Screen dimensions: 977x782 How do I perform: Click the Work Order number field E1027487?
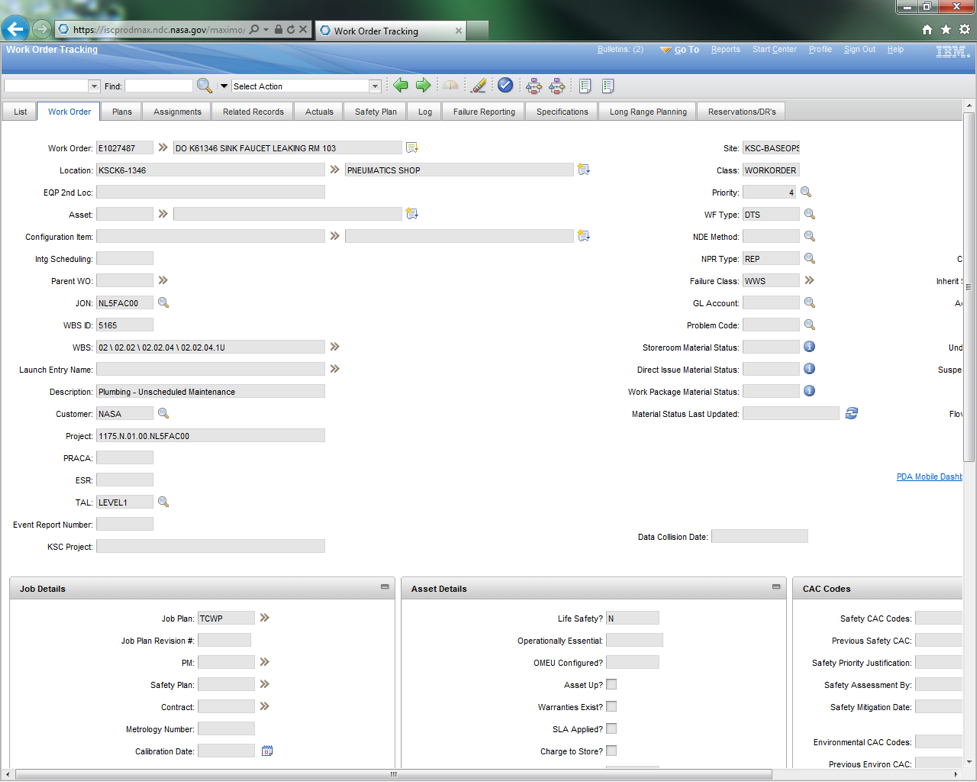[x=125, y=148]
